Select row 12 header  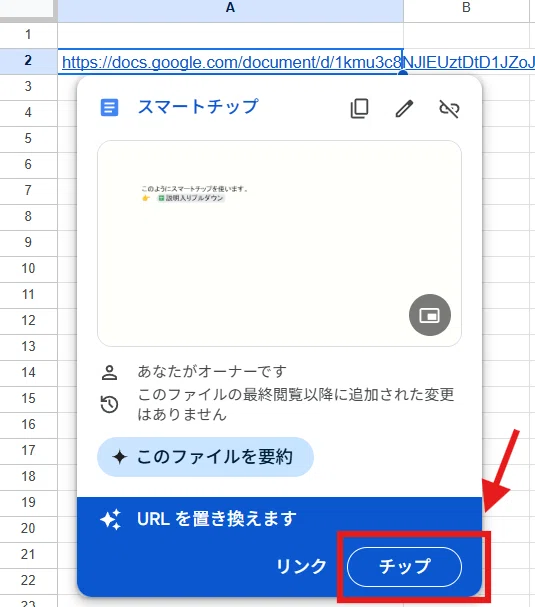(x=28, y=321)
